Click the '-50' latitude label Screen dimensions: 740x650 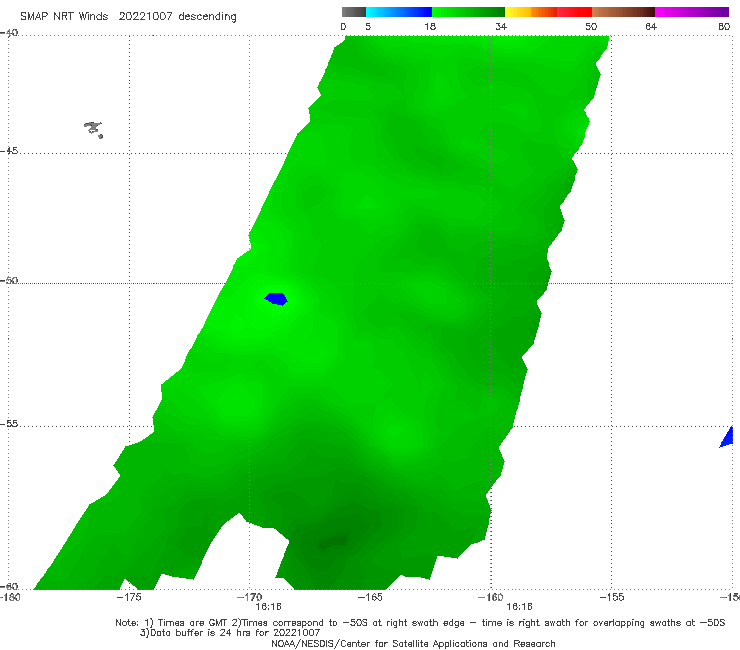pos(9,281)
